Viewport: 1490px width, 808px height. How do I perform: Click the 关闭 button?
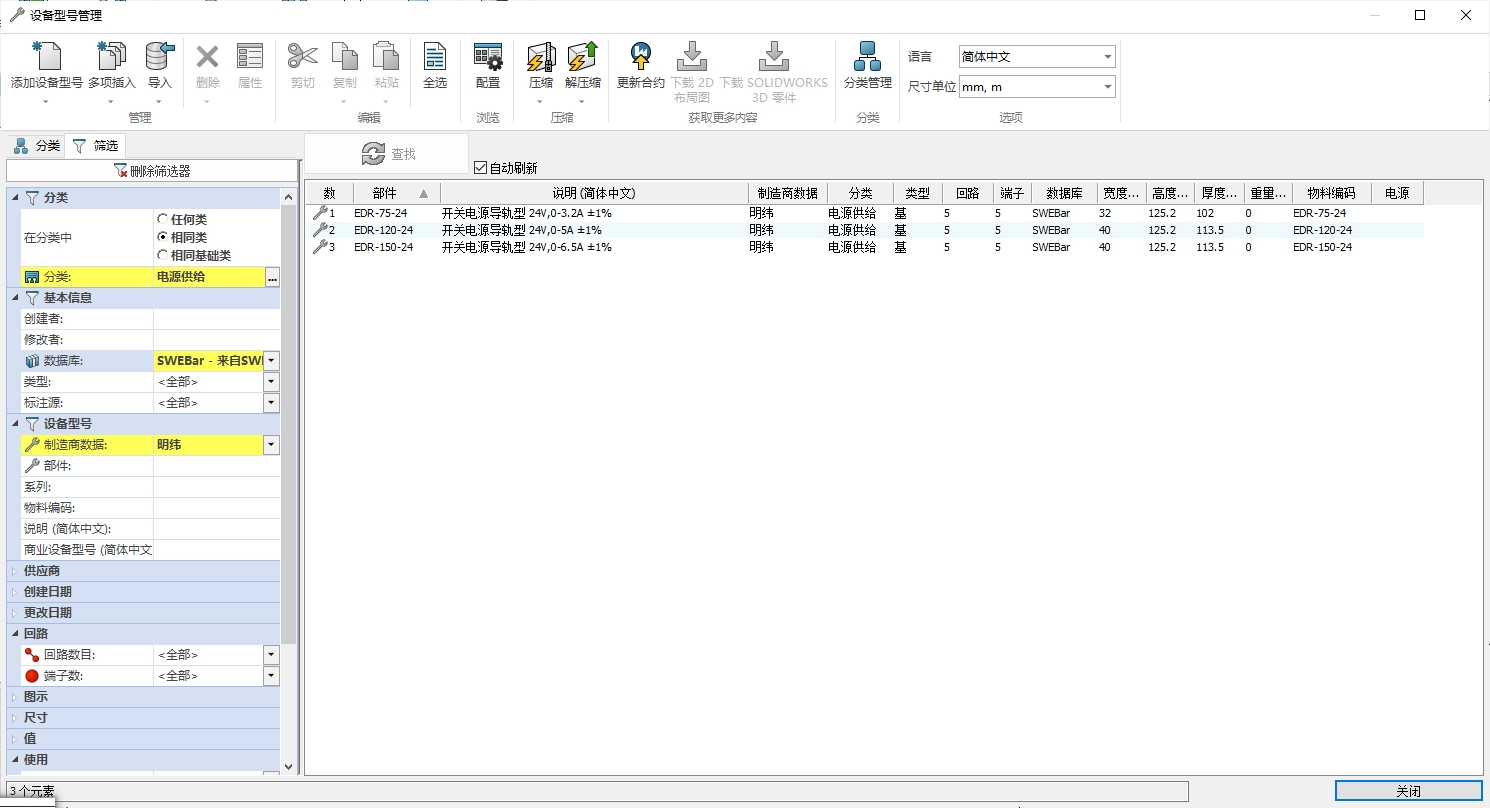[x=1407, y=791]
